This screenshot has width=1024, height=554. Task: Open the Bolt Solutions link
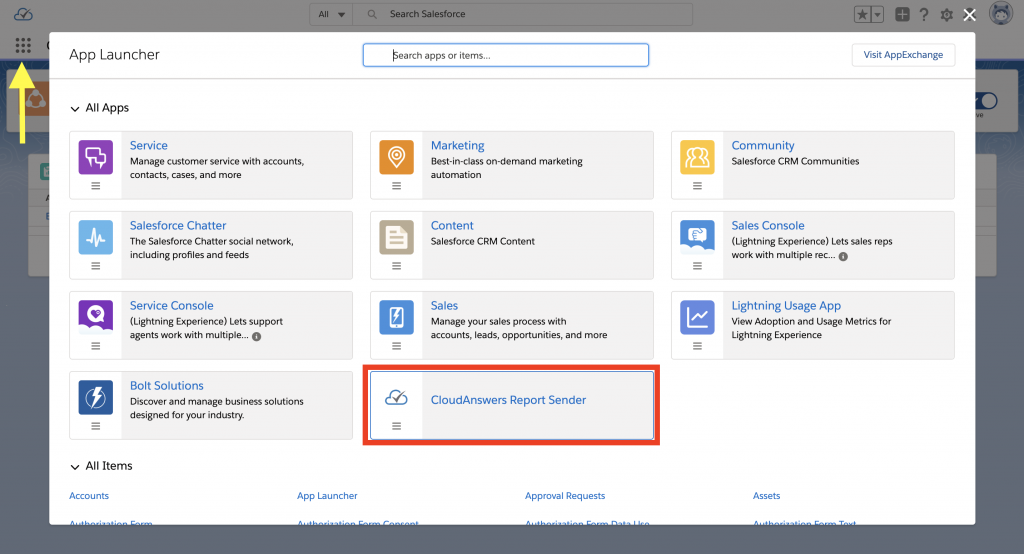pos(167,385)
